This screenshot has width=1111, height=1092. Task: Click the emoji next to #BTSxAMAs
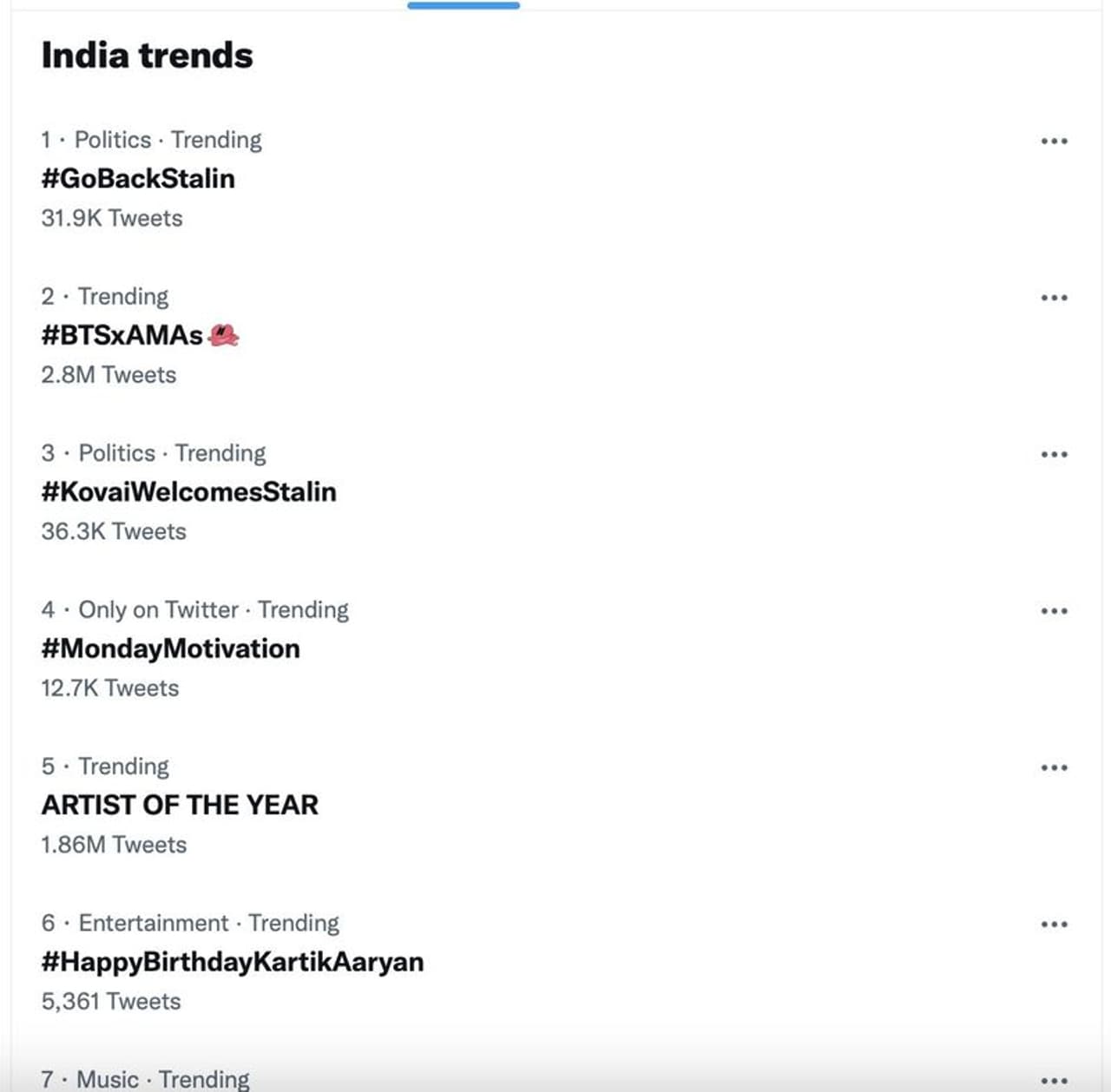click(224, 335)
